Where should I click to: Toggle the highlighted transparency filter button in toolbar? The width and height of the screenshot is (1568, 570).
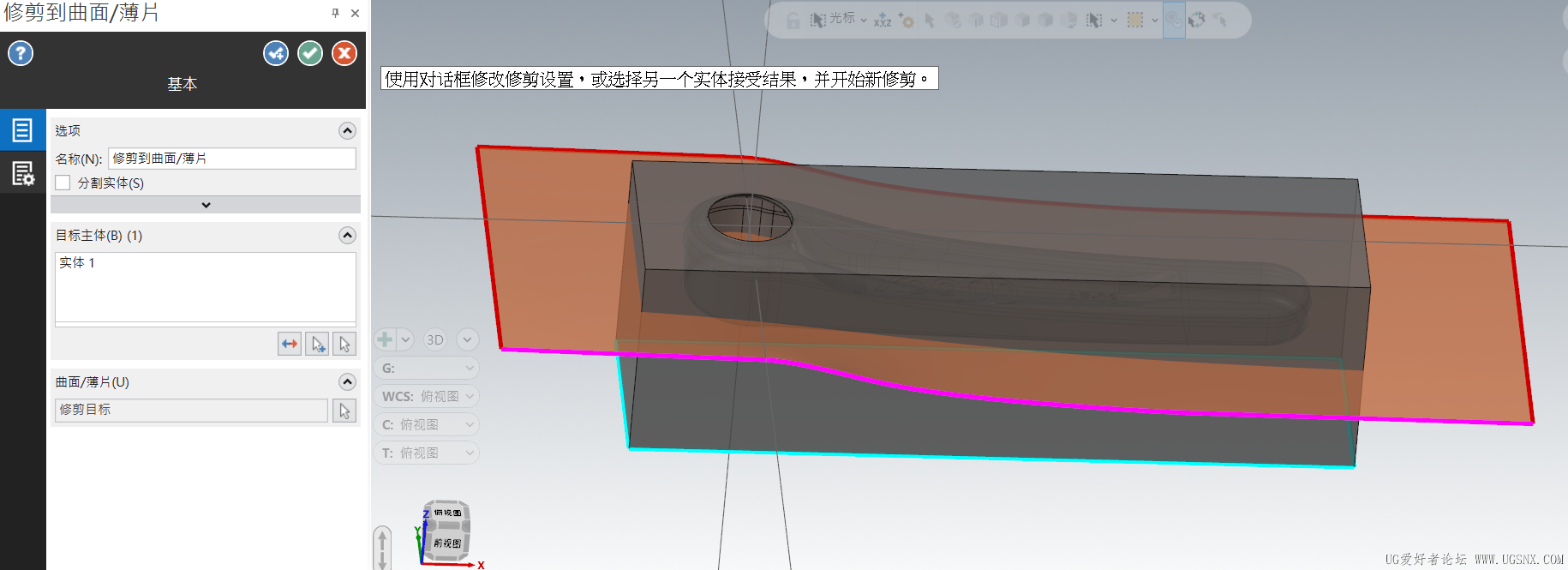pyautogui.click(x=1174, y=20)
